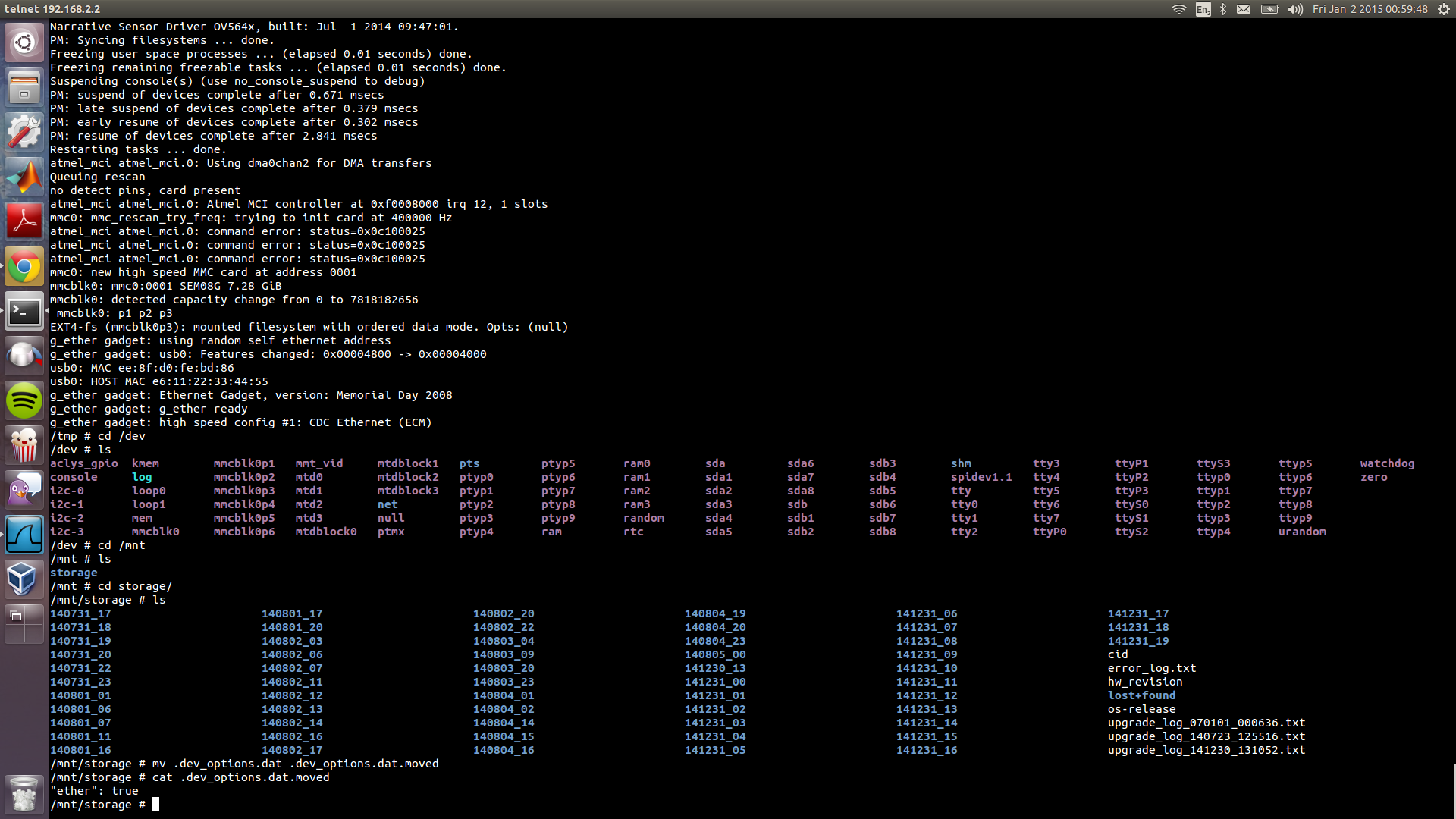The width and height of the screenshot is (1456, 819).
Task: Click the 'ptmx' device entry
Action: [391, 532]
